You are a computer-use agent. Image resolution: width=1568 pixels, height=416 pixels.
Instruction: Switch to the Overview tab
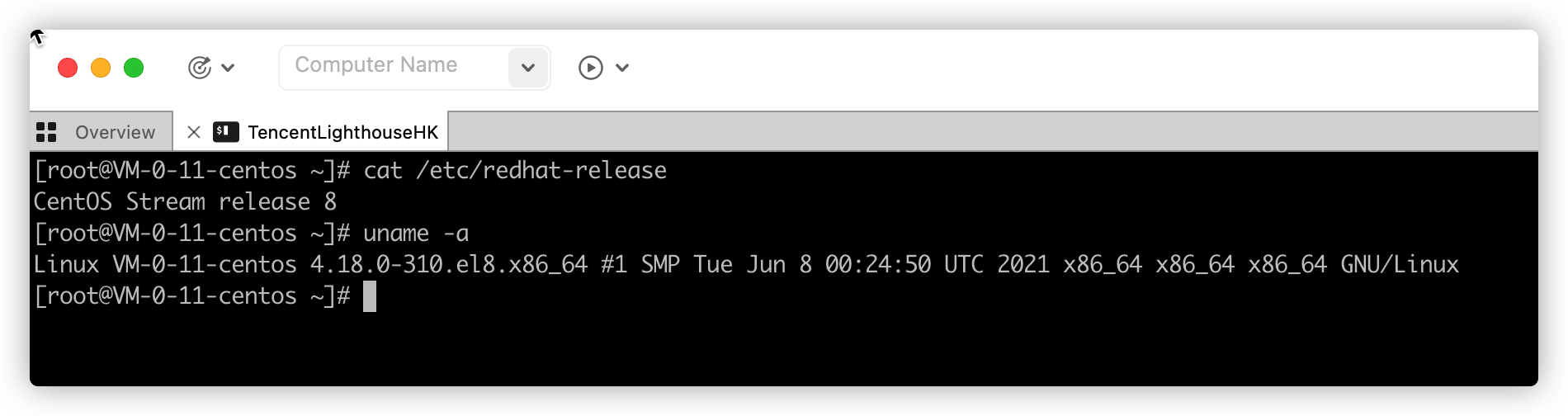click(x=101, y=132)
